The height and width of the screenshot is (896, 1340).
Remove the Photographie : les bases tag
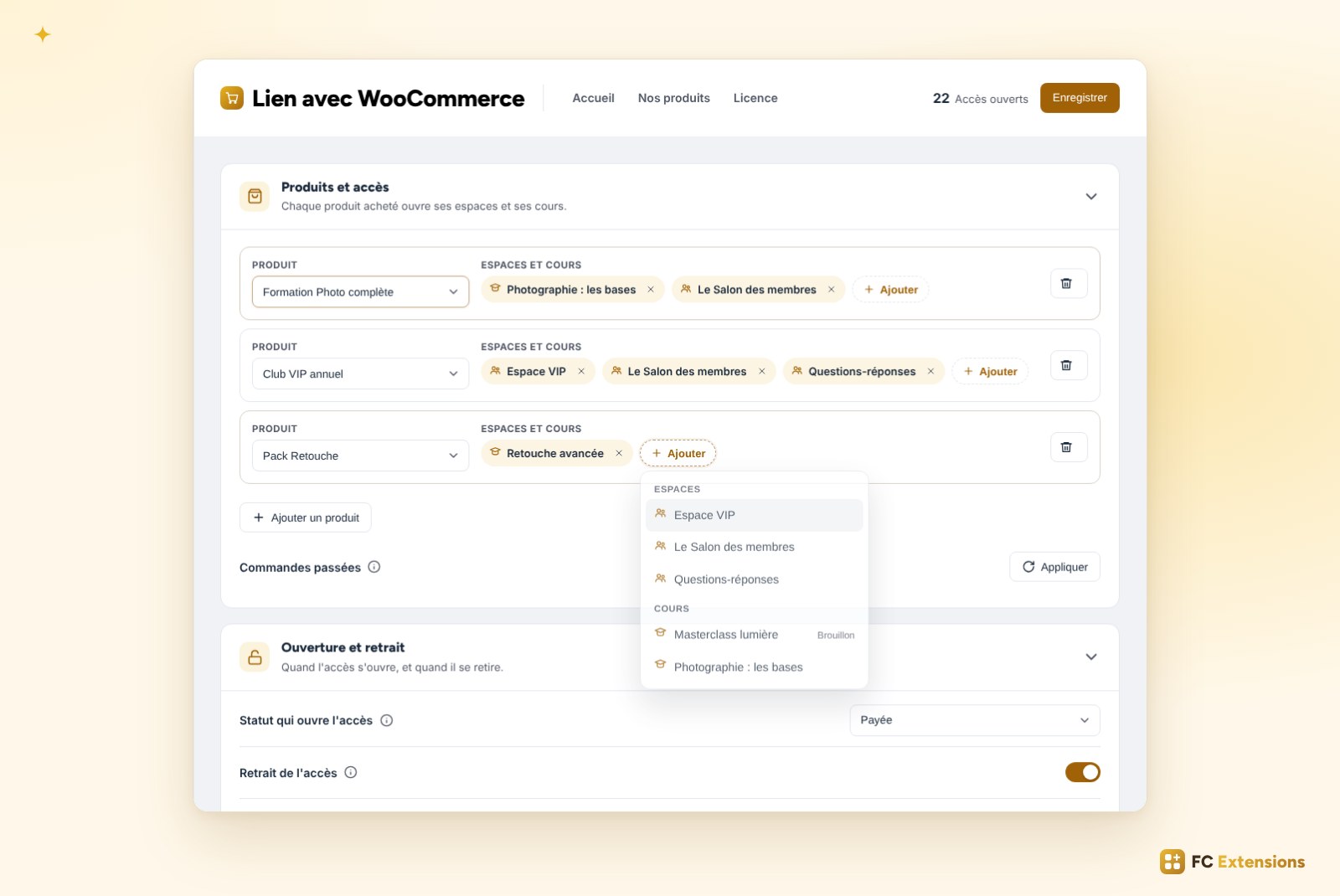651,290
